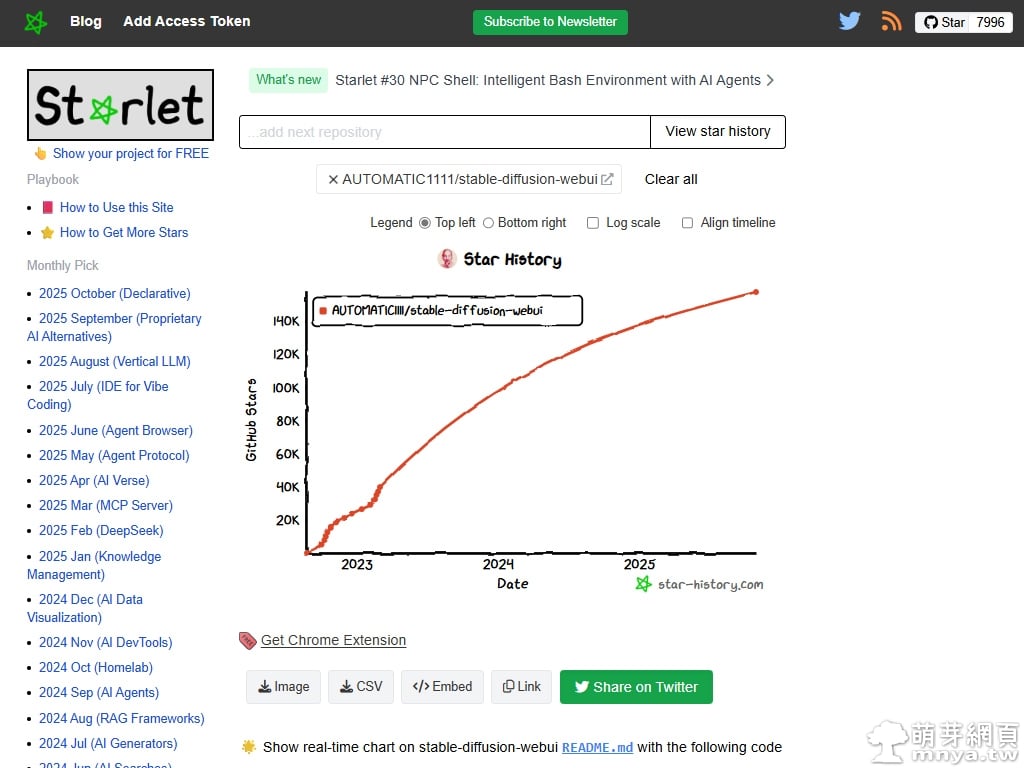Download the chart using the Image button
Image resolution: width=1024 pixels, height=768 pixels.
[x=283, y=687]
